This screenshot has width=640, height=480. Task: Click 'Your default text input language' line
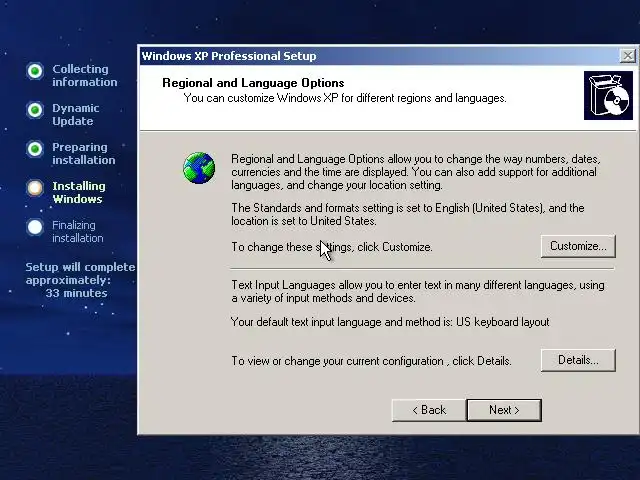point(390,322)
